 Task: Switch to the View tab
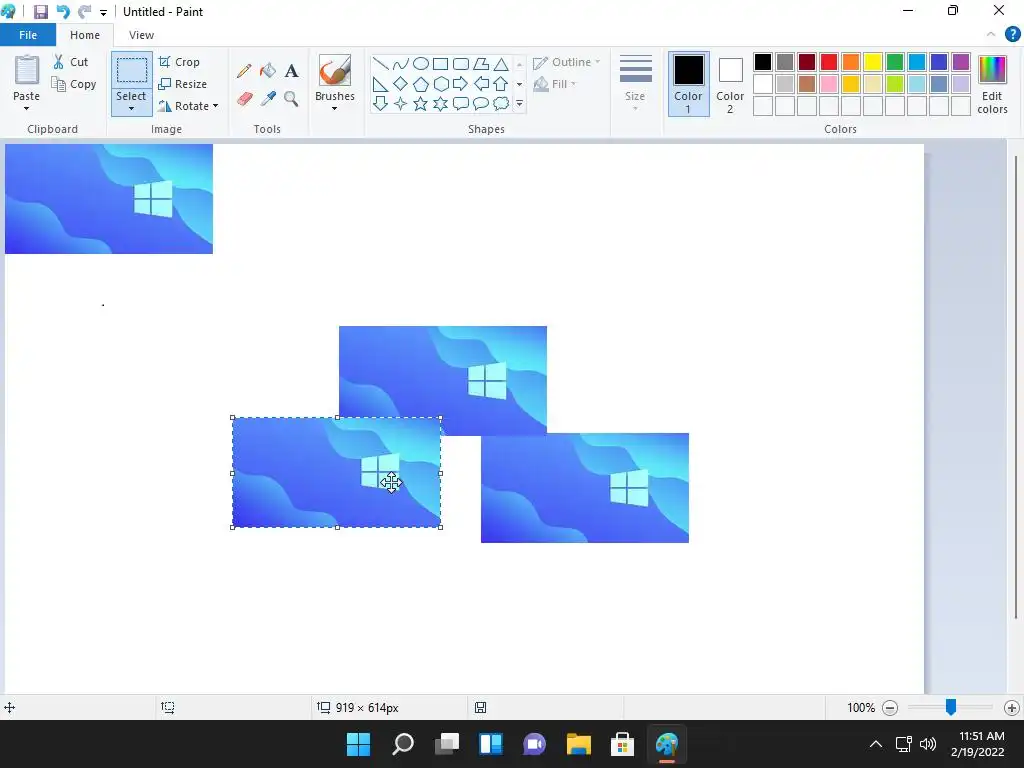click(x=141, y=35)
